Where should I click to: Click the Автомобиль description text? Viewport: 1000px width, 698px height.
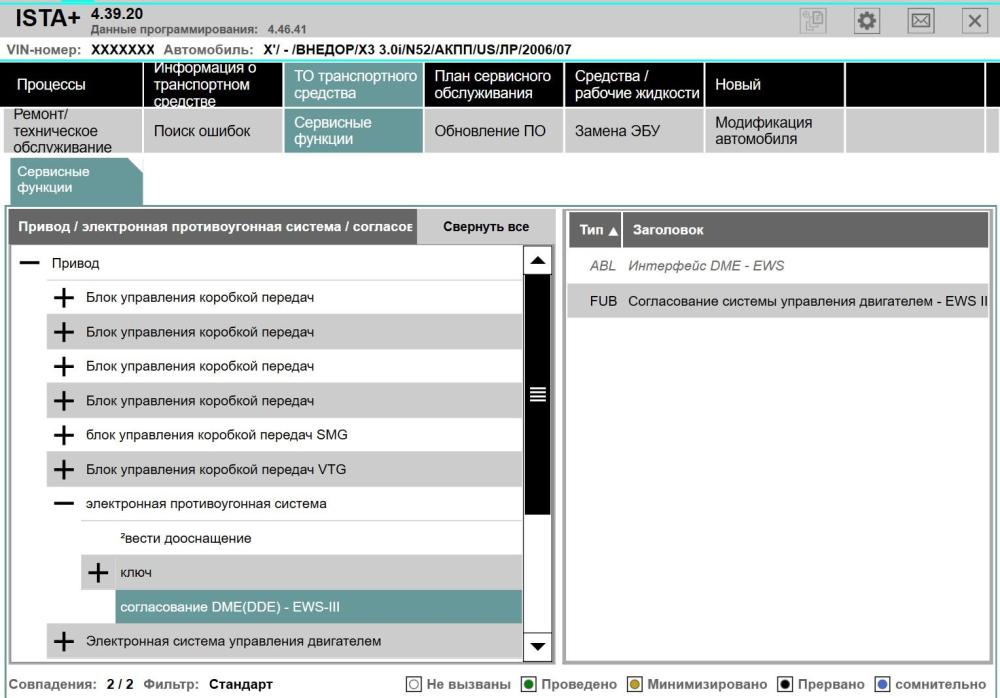click(417, 50)
